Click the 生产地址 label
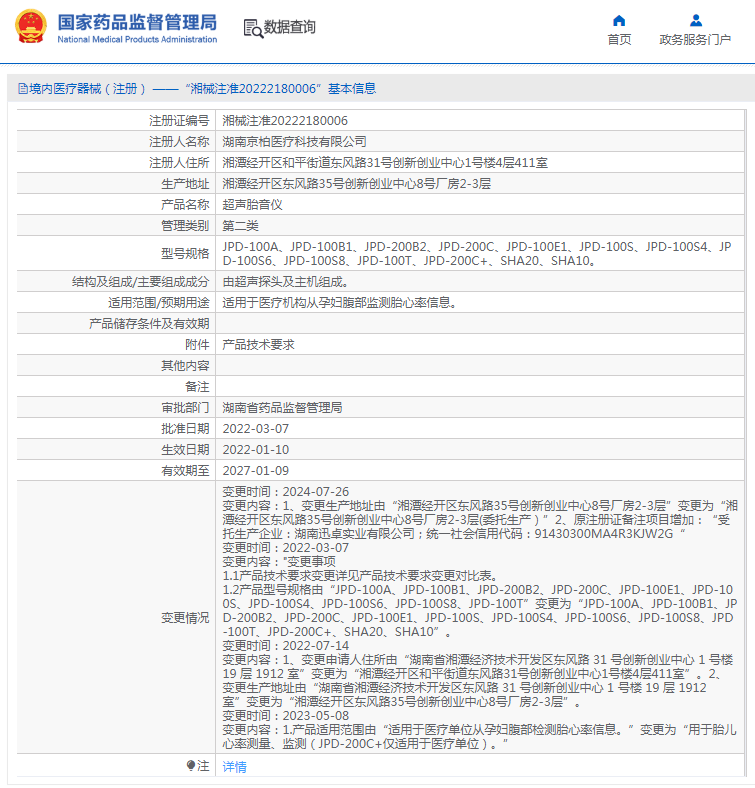This screenshot has height=788, width=755. (x=185, y=184)
